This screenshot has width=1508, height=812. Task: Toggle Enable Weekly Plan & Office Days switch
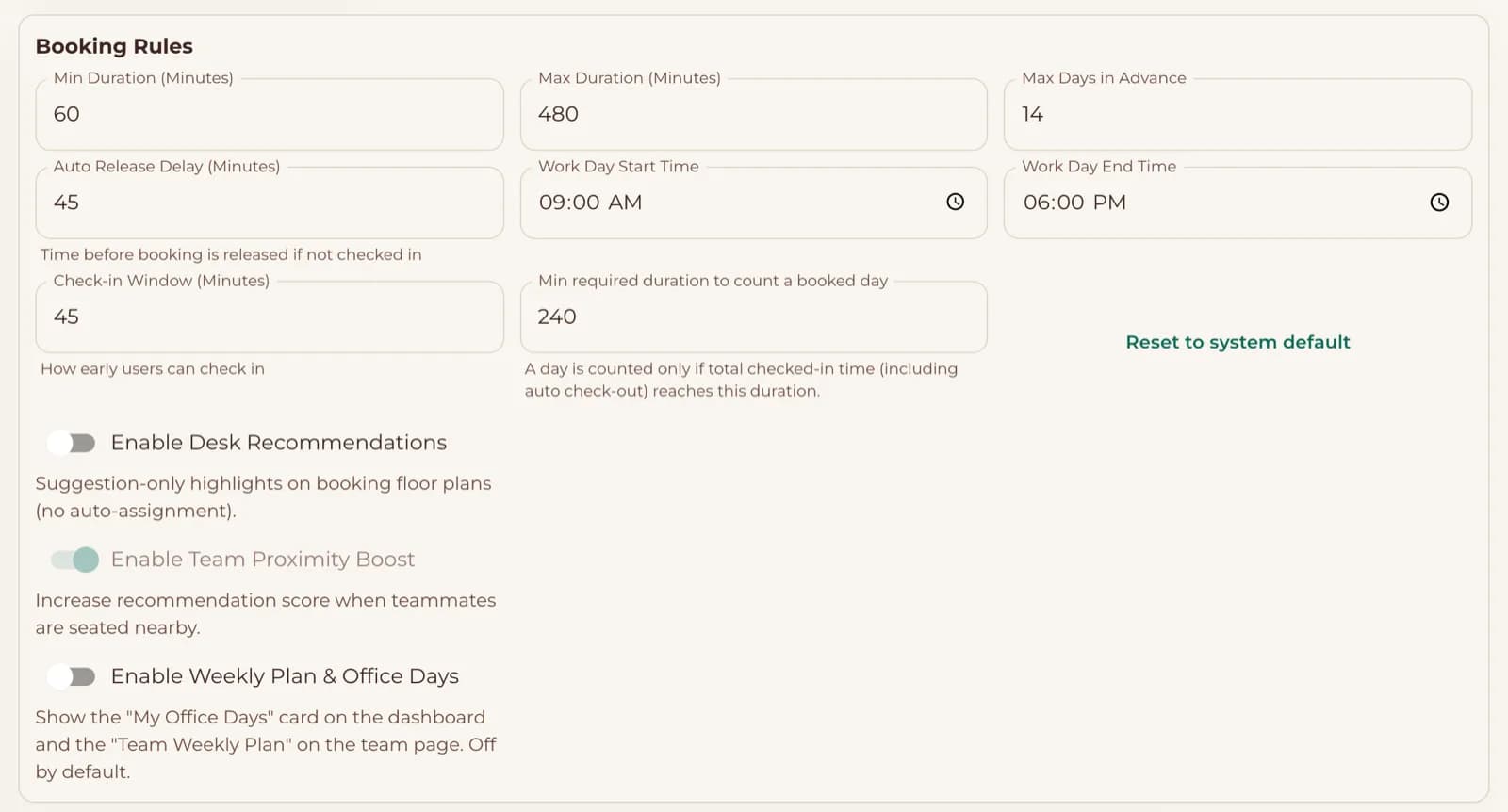tap(73, 676)
